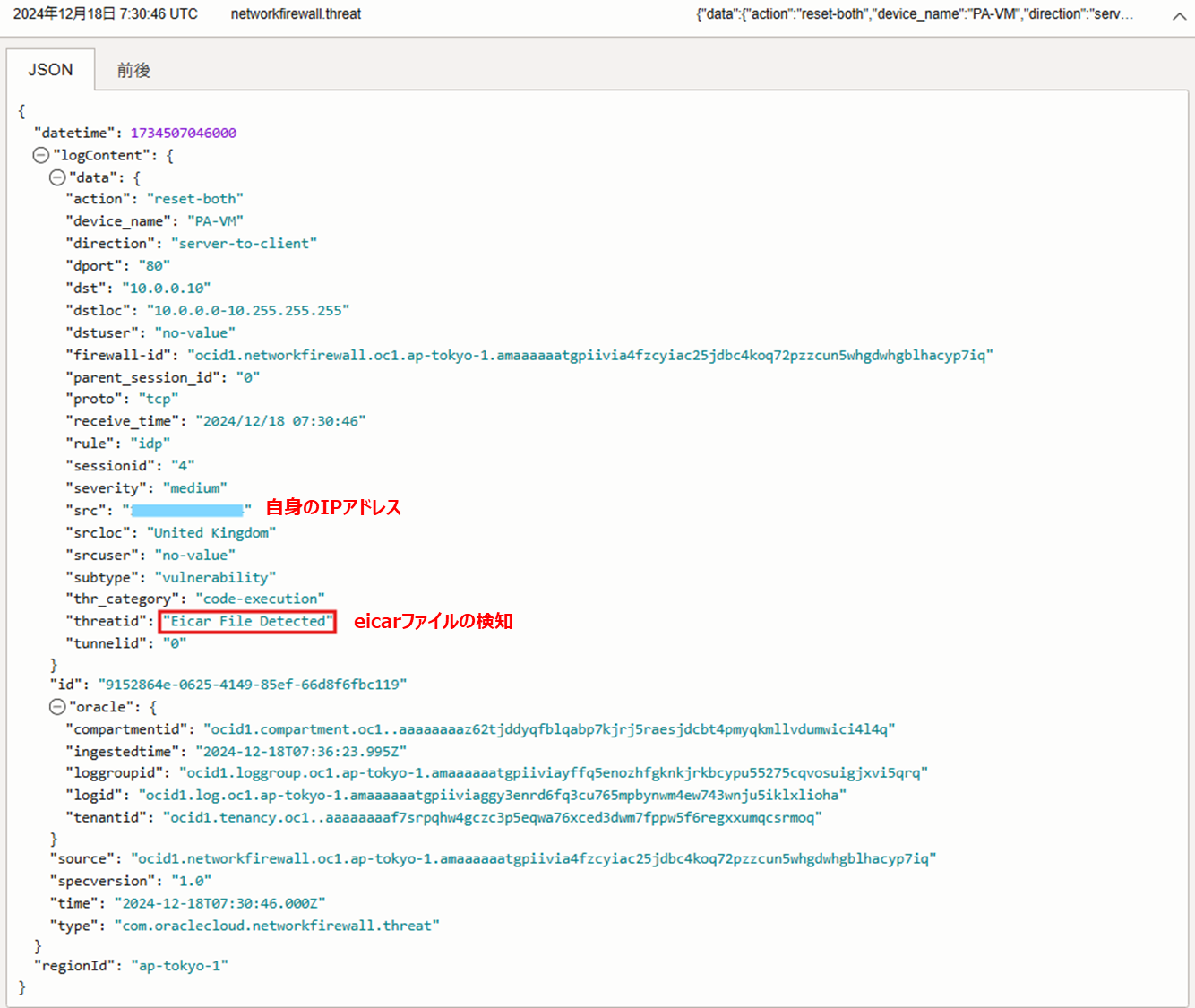The height and width of the screenshot is (1008, 1195).
Task: Select the regionId value ap-tokyo-1
Action: tap(179, 965)
